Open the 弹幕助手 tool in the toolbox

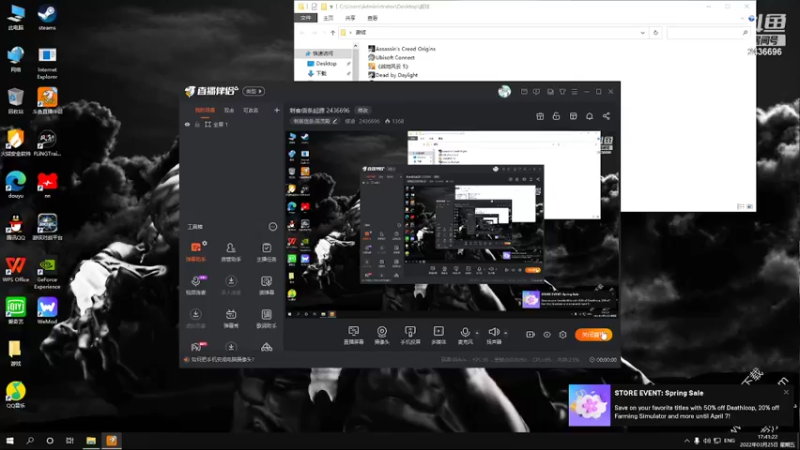tap(196, 252)
